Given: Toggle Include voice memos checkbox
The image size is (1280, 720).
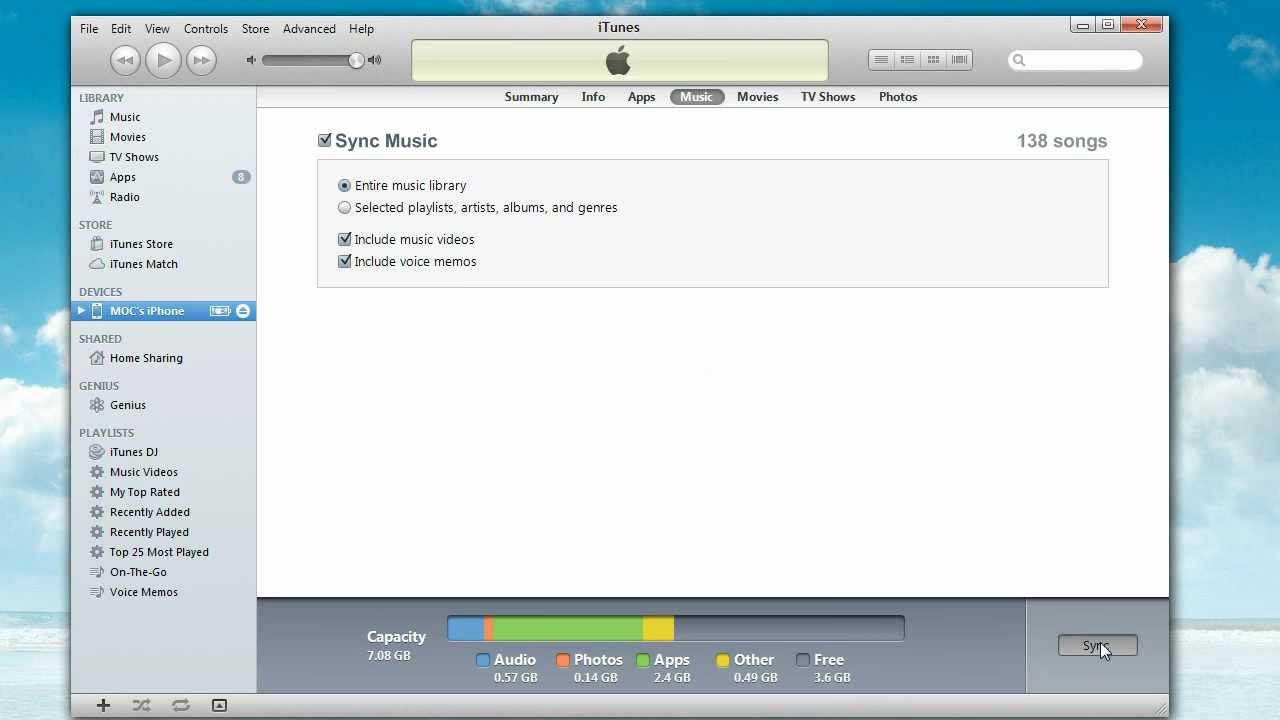Looking at the screenshot, I should point(344,262).
